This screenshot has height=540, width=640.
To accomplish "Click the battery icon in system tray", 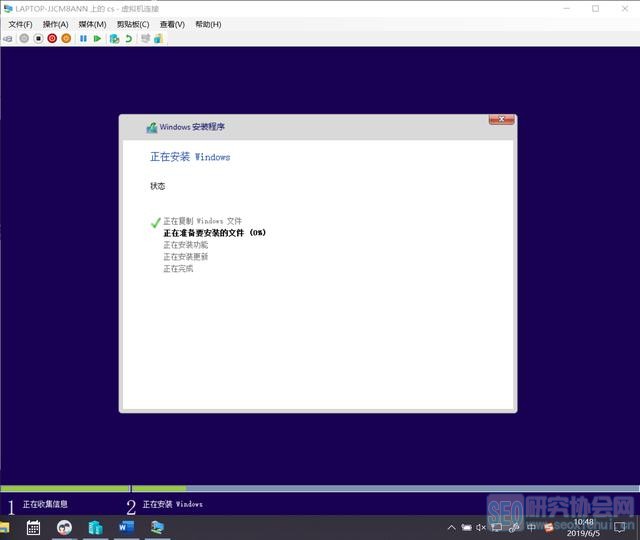I will coord(466,528).
